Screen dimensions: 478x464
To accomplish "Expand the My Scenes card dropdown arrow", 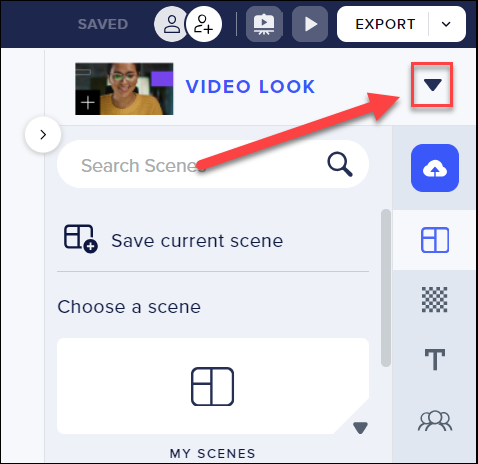I will click(x=360, y=428).
